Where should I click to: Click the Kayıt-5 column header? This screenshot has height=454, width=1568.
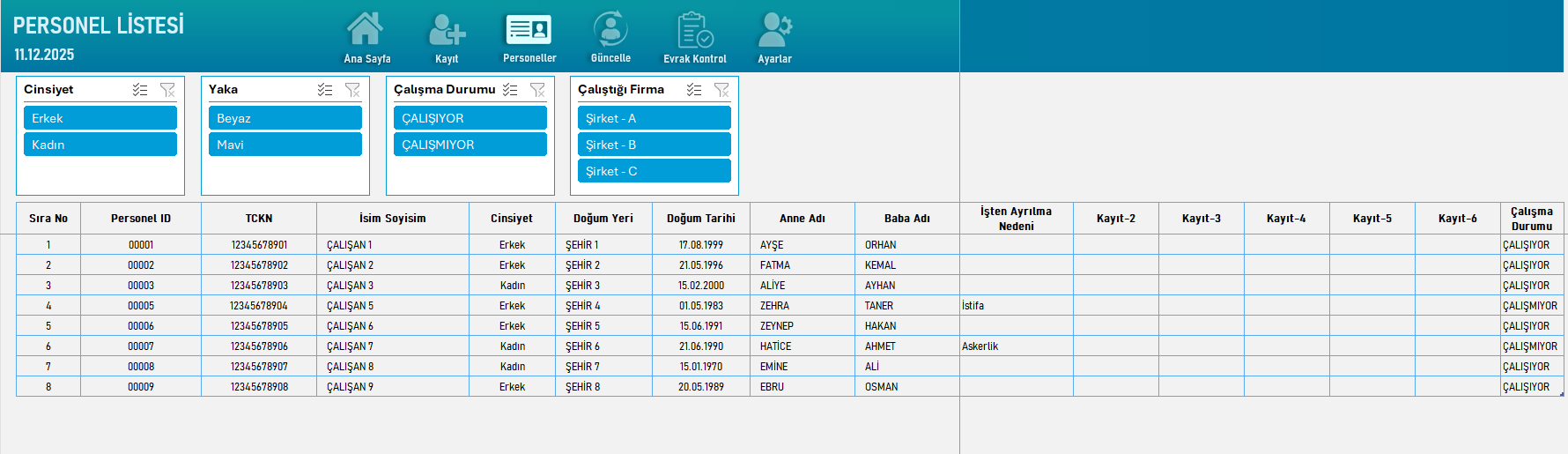[1372, 219]
